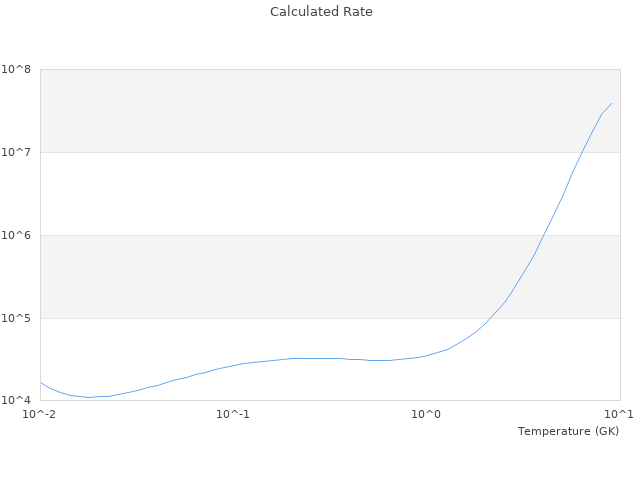The width and height of the screenshot is (640, 480).
Task: Select the 10^0 x-axis tick label
Action: (x=426, y=414)
